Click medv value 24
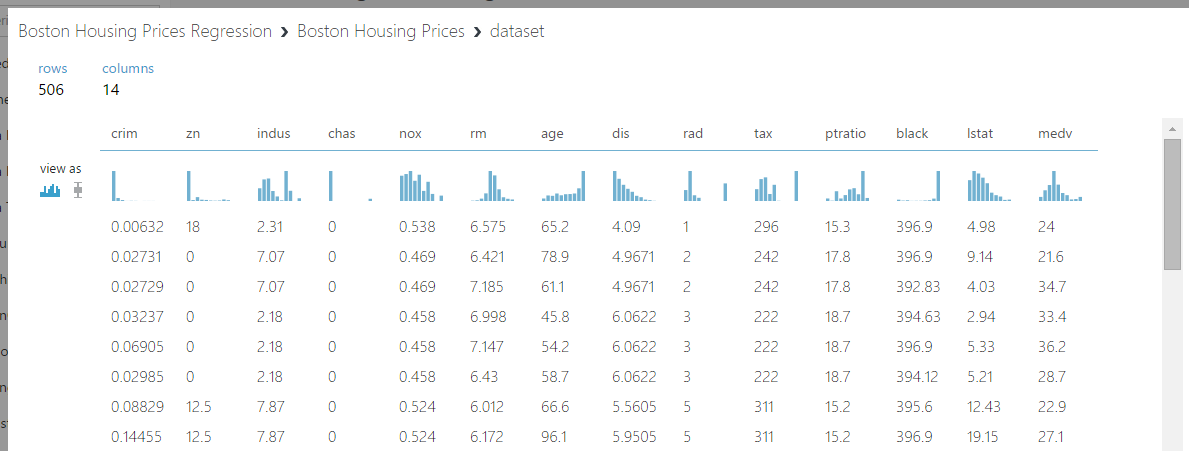1189x451 pixels. coord(1046,227)
